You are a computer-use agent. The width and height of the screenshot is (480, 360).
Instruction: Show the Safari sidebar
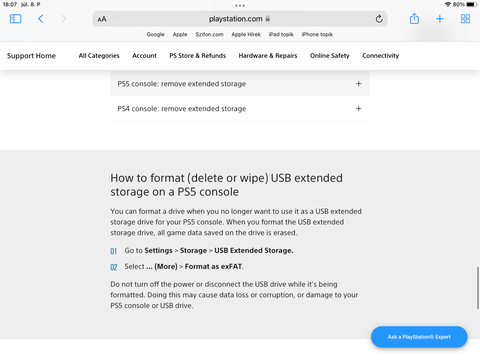click(x=15, y=19)
